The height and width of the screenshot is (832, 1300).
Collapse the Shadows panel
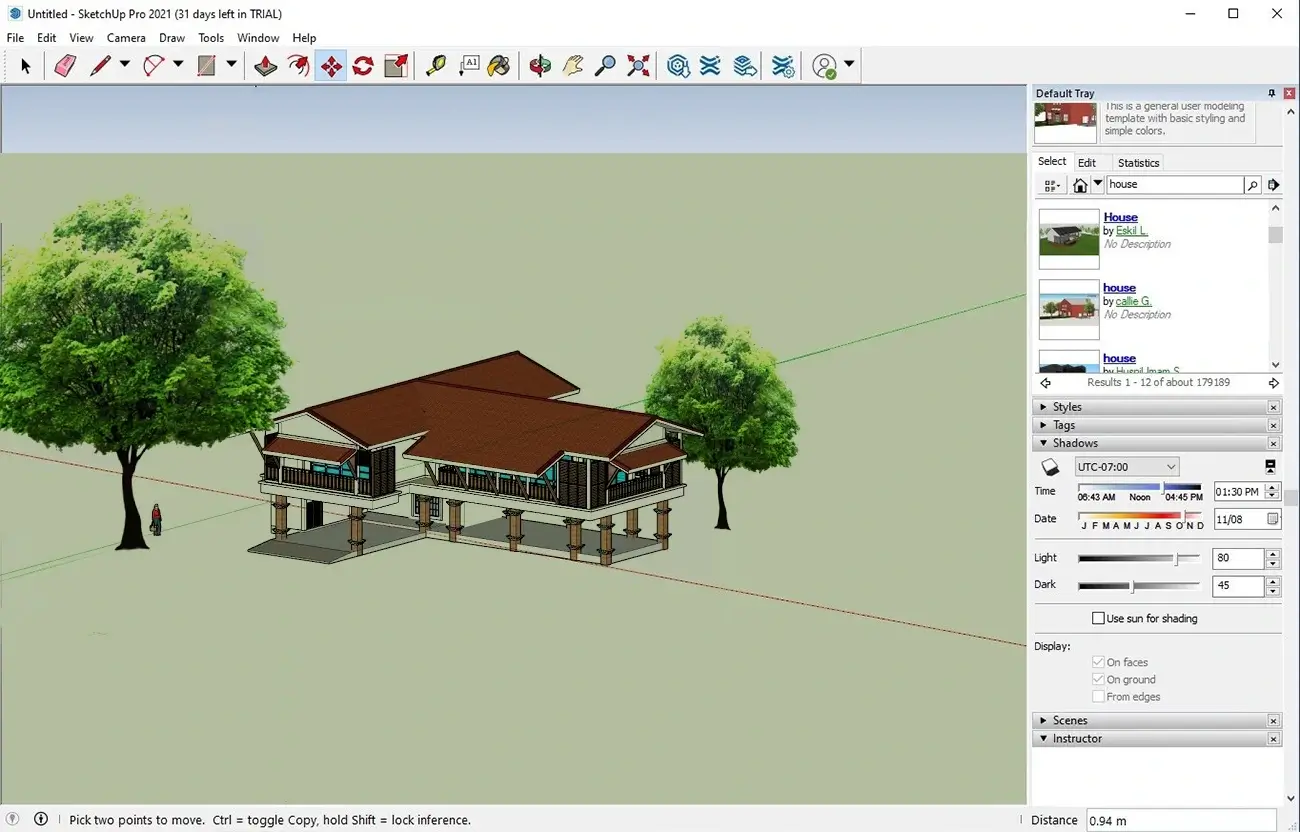point(1044,442)
